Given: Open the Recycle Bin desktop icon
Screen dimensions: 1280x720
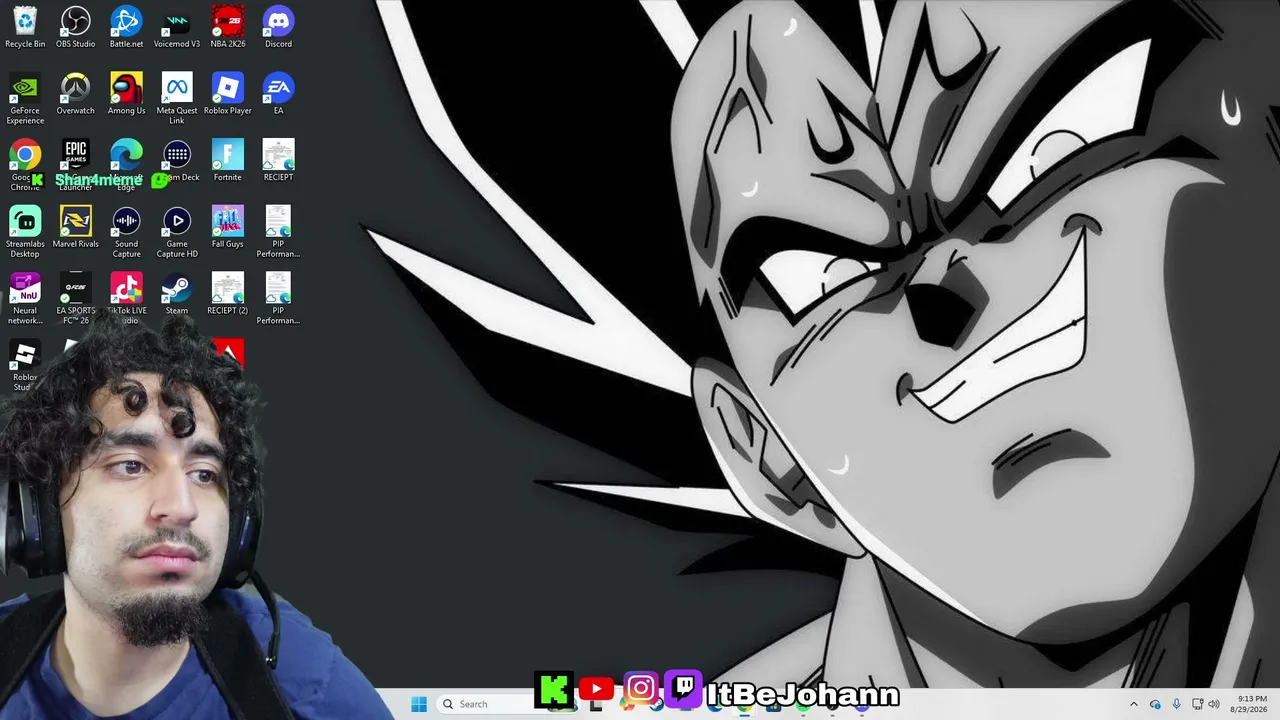Looking at the screenshot, I should point(25,27).
